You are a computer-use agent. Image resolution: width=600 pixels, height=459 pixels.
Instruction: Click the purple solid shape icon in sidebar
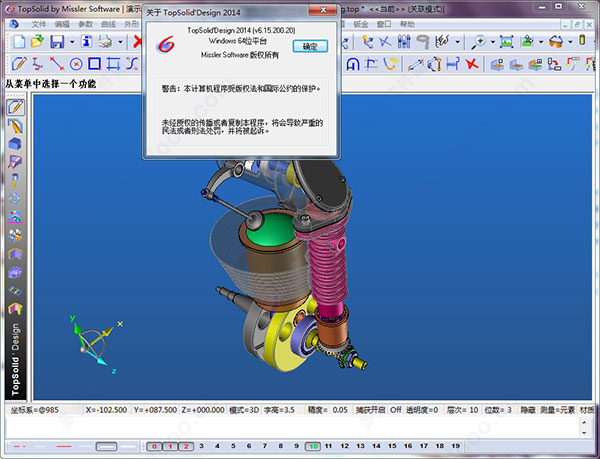[15, 272]
